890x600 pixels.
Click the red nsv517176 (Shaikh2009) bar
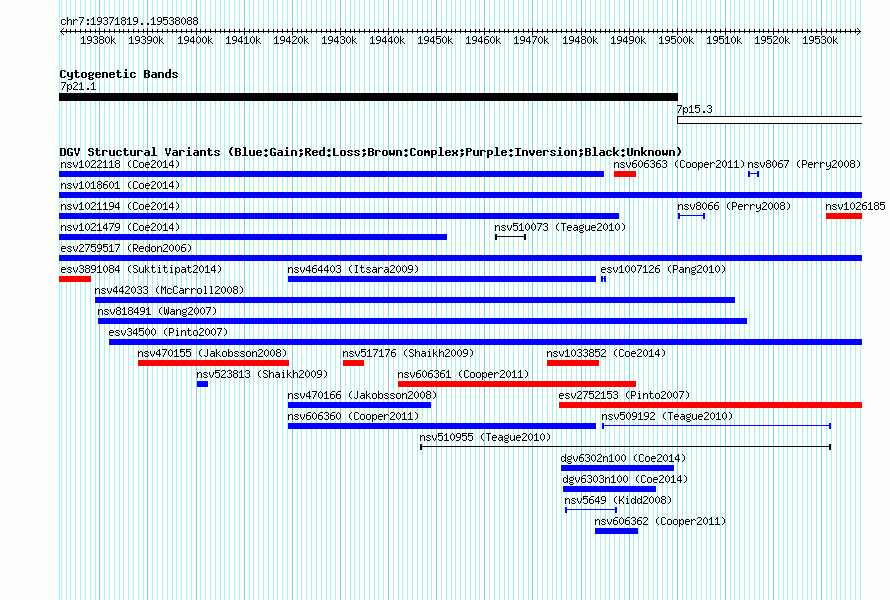coord(354,363)
